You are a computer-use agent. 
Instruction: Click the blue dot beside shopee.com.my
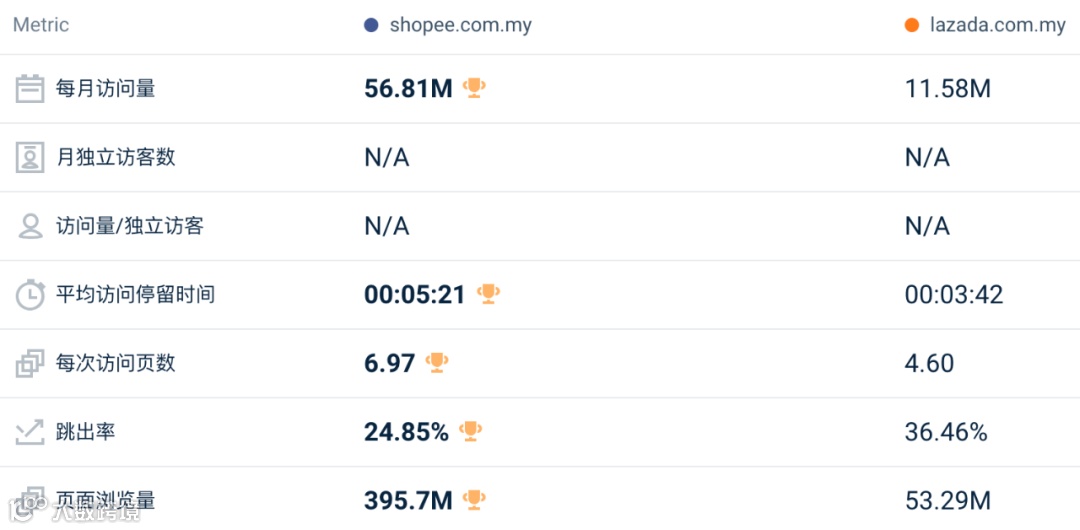[x=371, y=25]
